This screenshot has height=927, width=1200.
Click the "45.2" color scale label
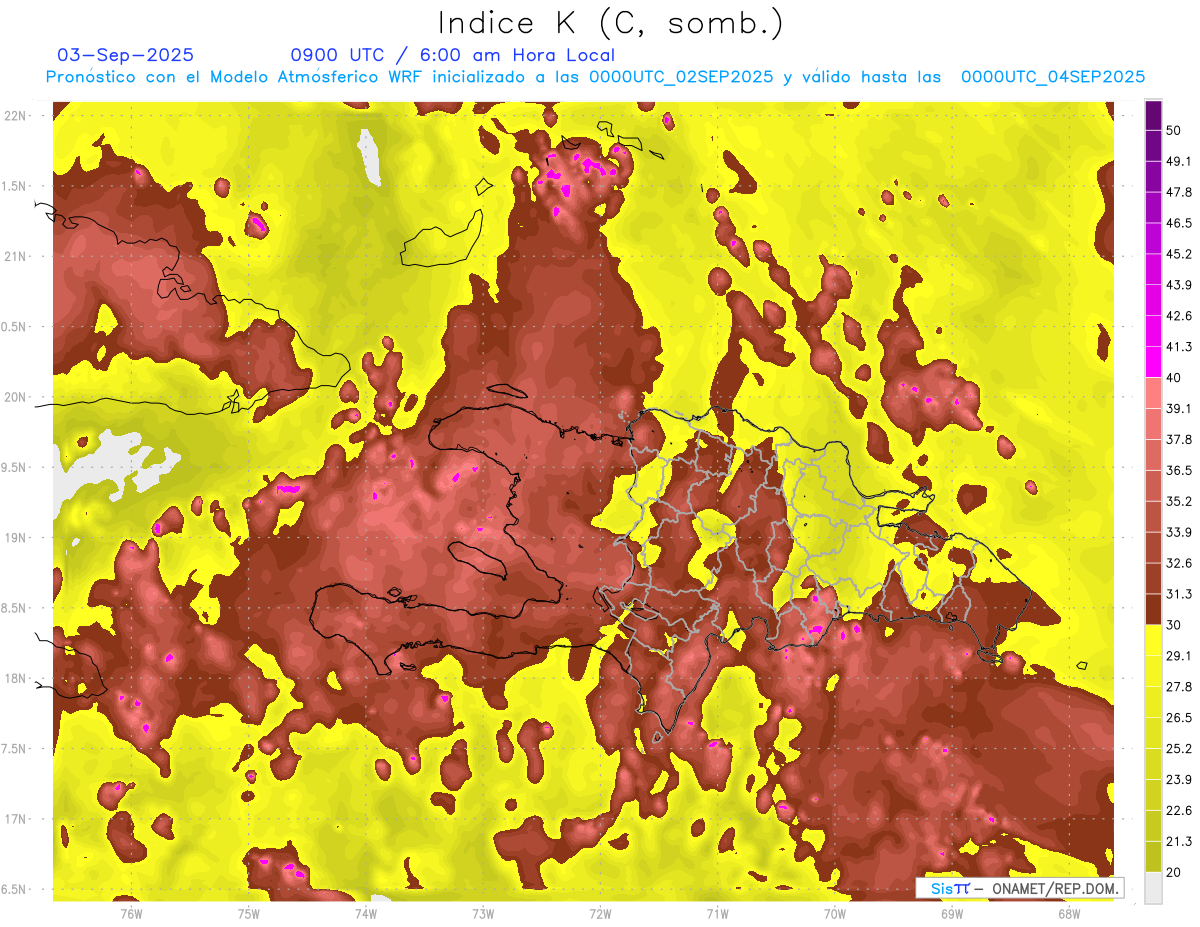coord(1178,254)
